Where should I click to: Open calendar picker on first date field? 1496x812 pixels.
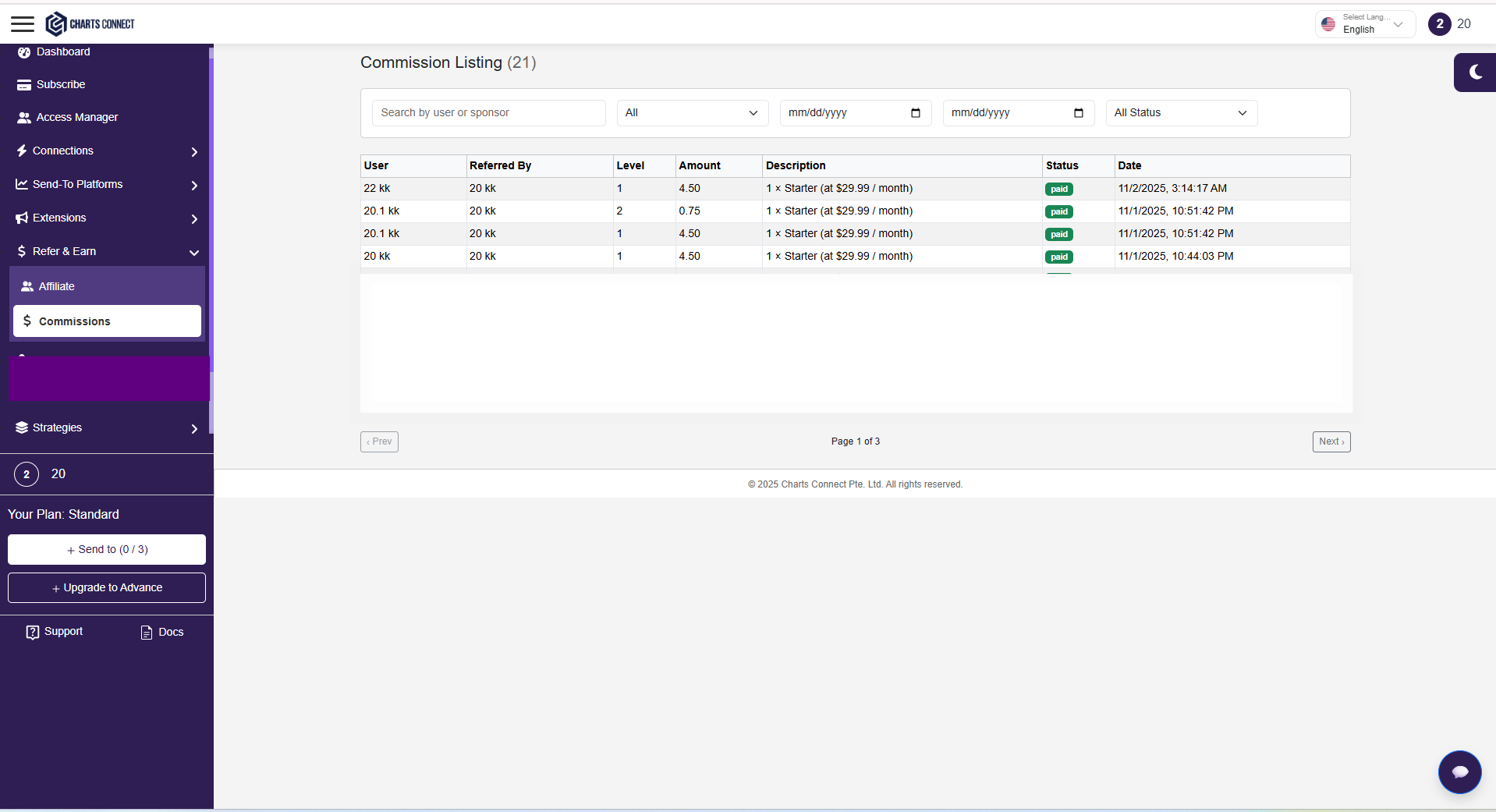tap(916, 113)
